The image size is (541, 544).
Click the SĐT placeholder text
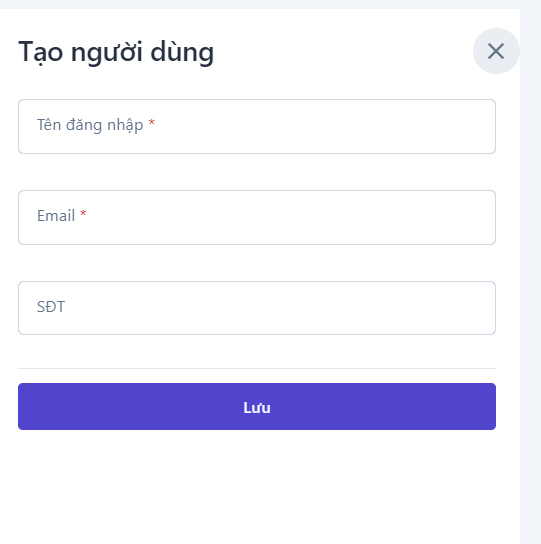(51, 307)
